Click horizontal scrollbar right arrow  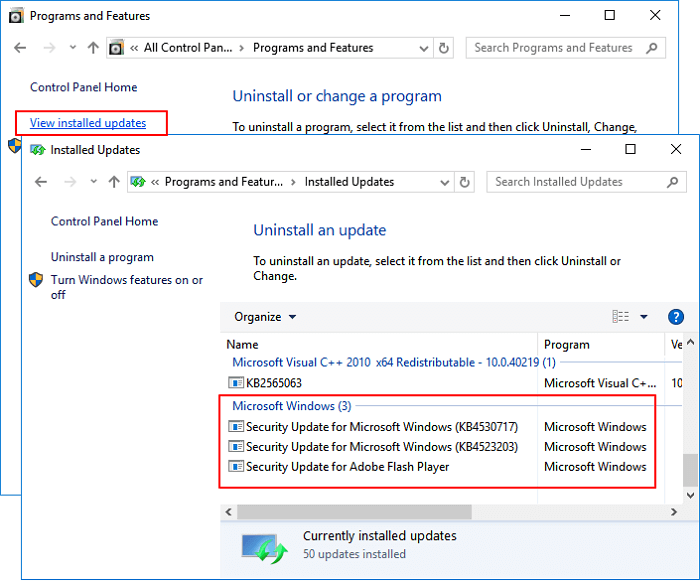674,512
